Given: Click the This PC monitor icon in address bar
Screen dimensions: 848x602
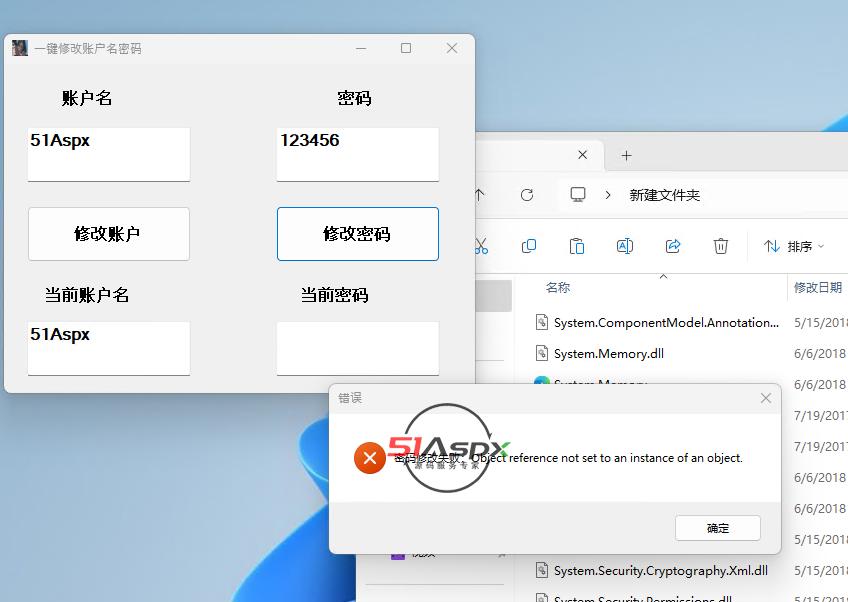Looking at the screenshot, I should [578, 195].
